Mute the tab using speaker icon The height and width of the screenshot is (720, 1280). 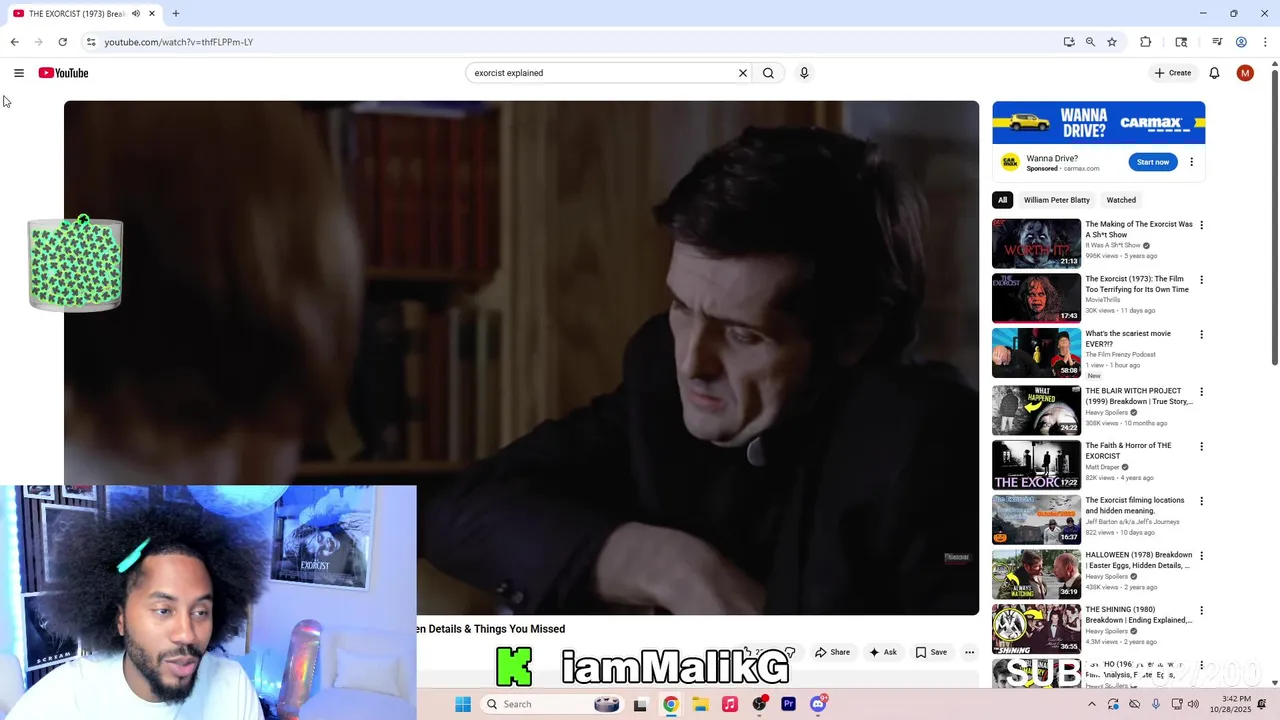click(x=136, y=14)
